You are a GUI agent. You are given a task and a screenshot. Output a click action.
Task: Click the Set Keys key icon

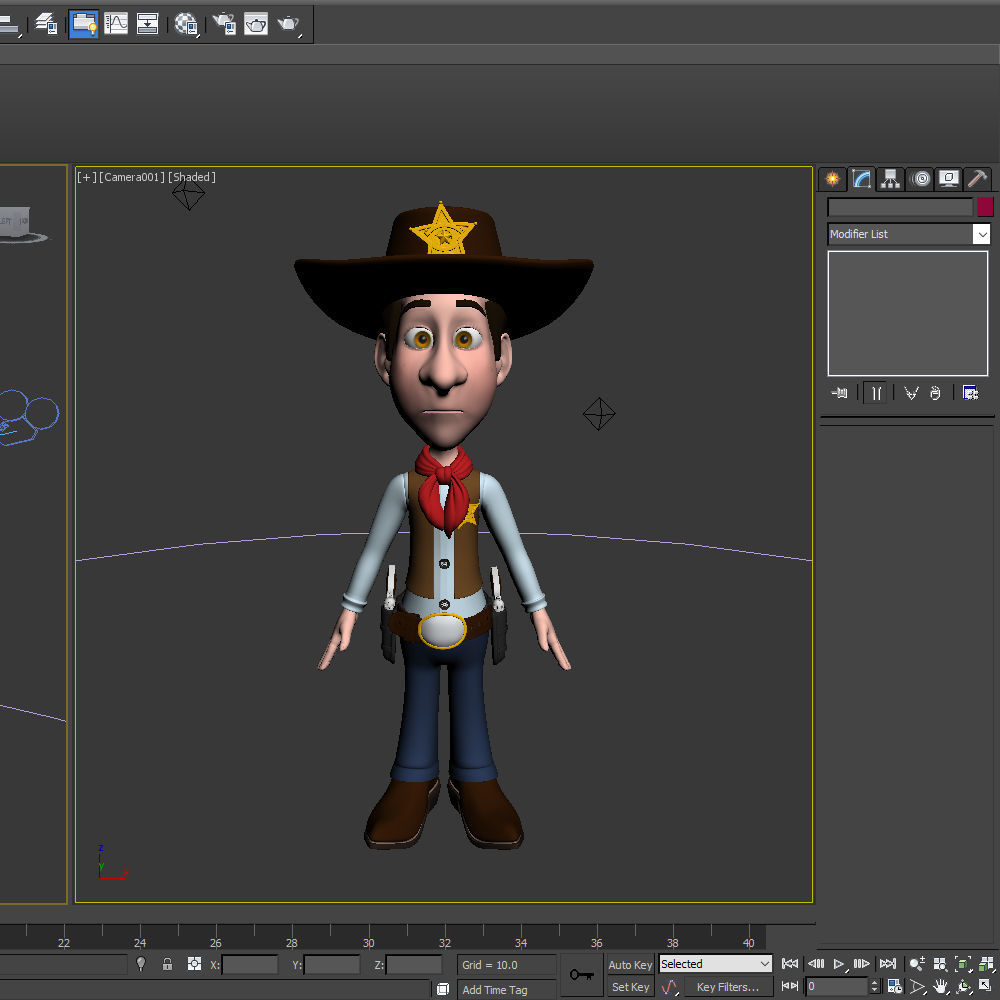tap(582, 974)
